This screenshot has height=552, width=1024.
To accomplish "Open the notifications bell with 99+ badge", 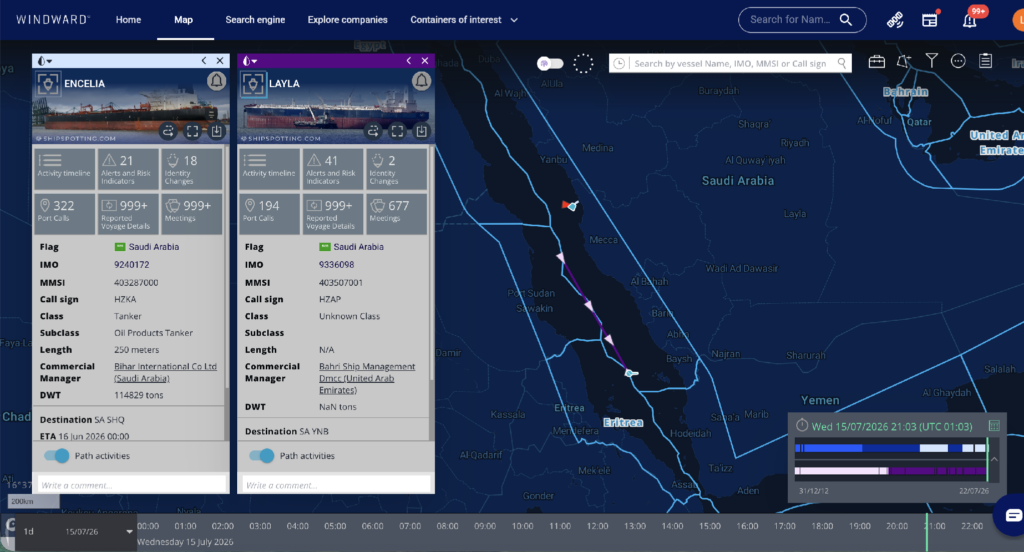I will (970, 20).
